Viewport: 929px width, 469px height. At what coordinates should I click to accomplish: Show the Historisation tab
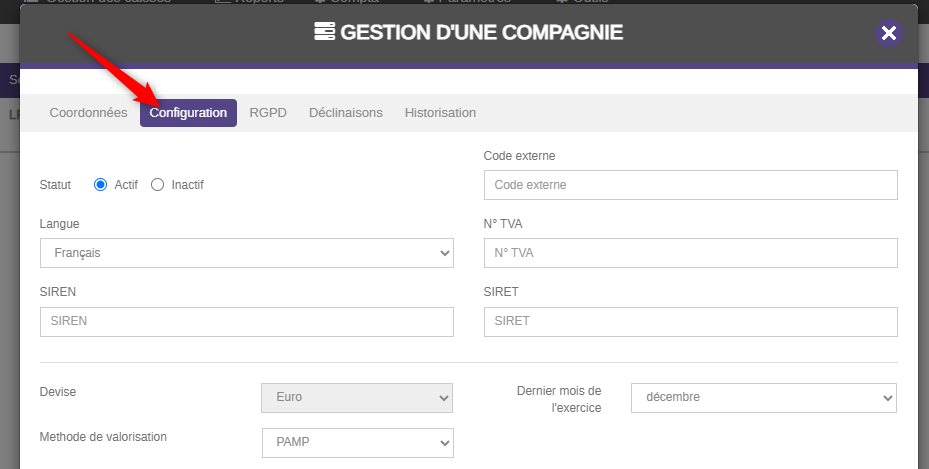[x=440, y=113]
